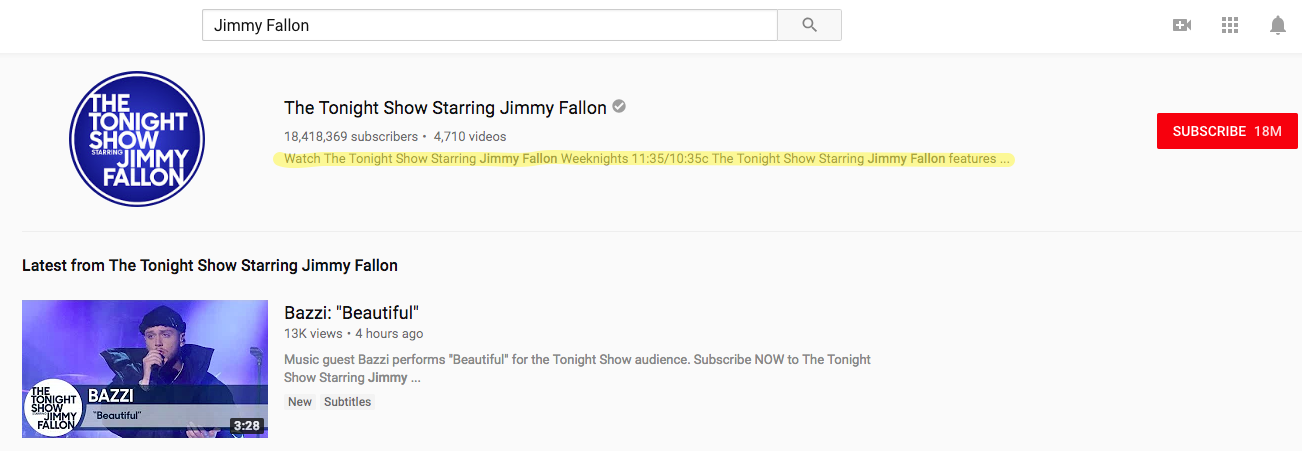The width and height of the screenshot is (1302, 451).
Task: Click the 4,710 videos count
Action: coord(470,136)
